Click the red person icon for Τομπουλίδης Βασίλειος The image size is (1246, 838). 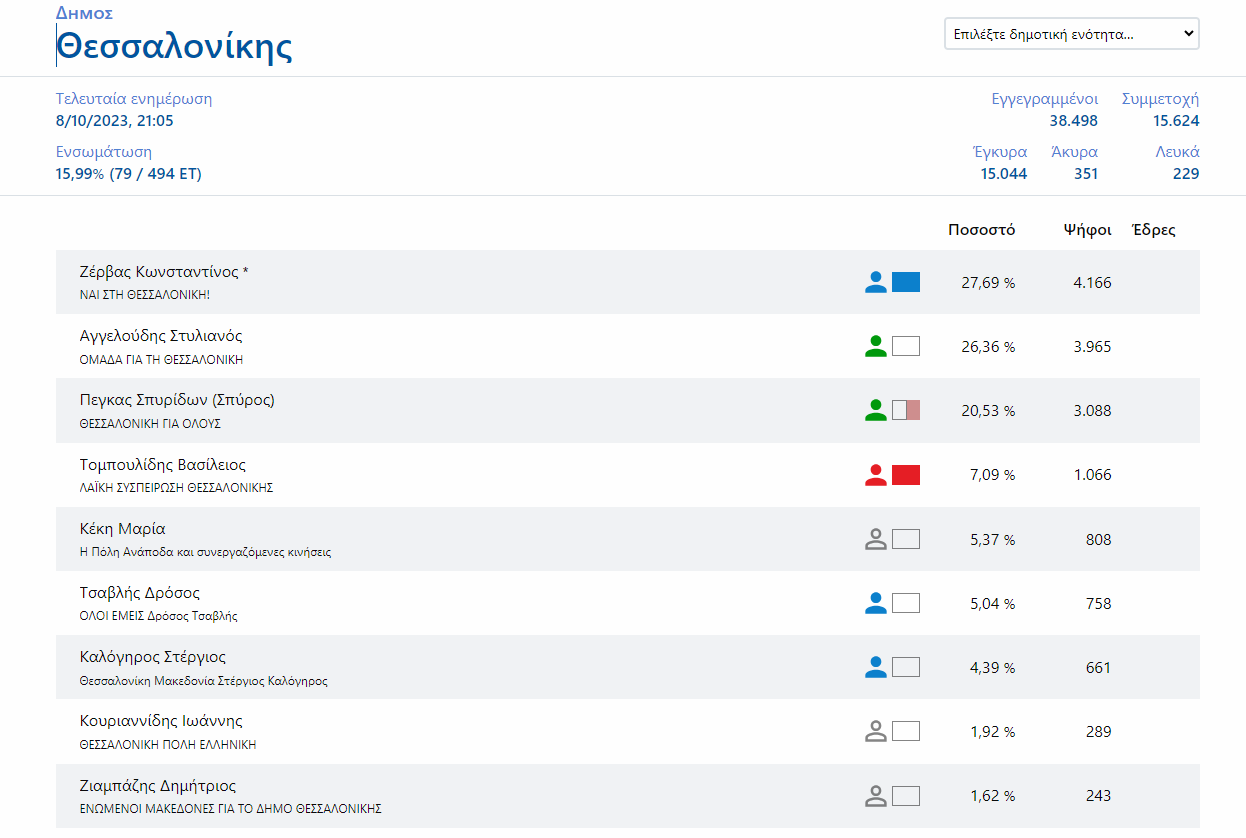[875, 475]
